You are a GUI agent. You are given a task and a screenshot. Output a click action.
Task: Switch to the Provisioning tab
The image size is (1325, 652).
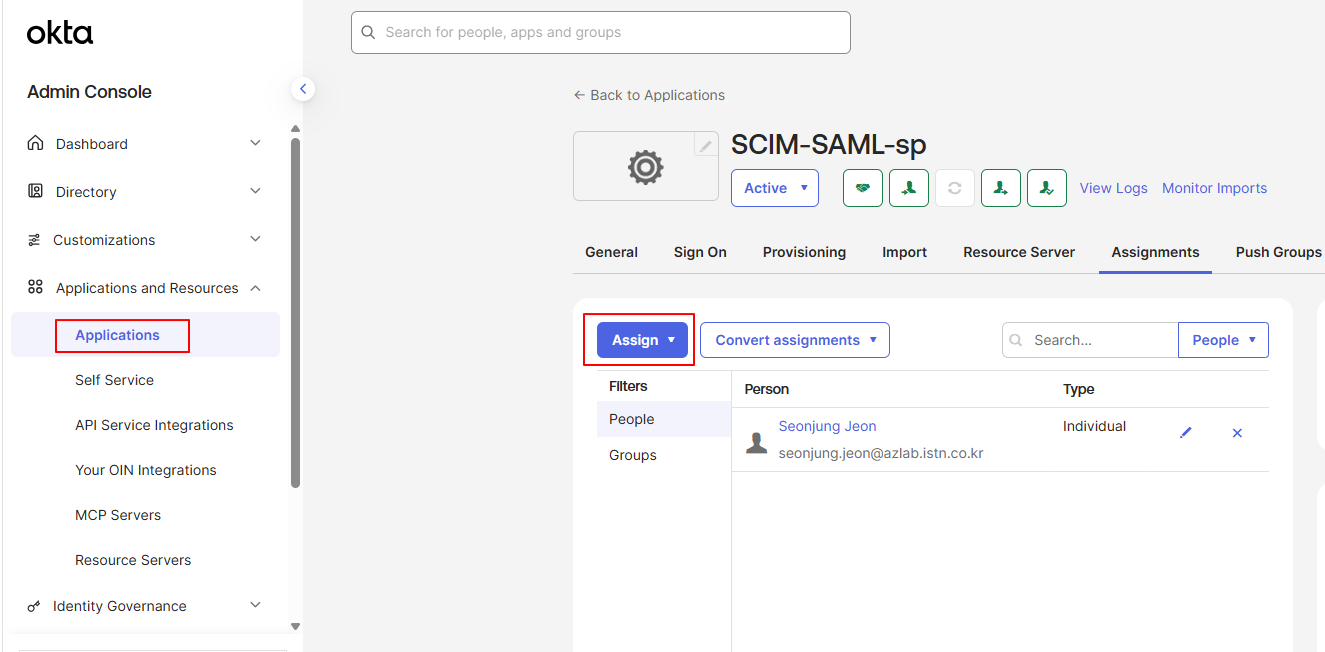point(804,252)
